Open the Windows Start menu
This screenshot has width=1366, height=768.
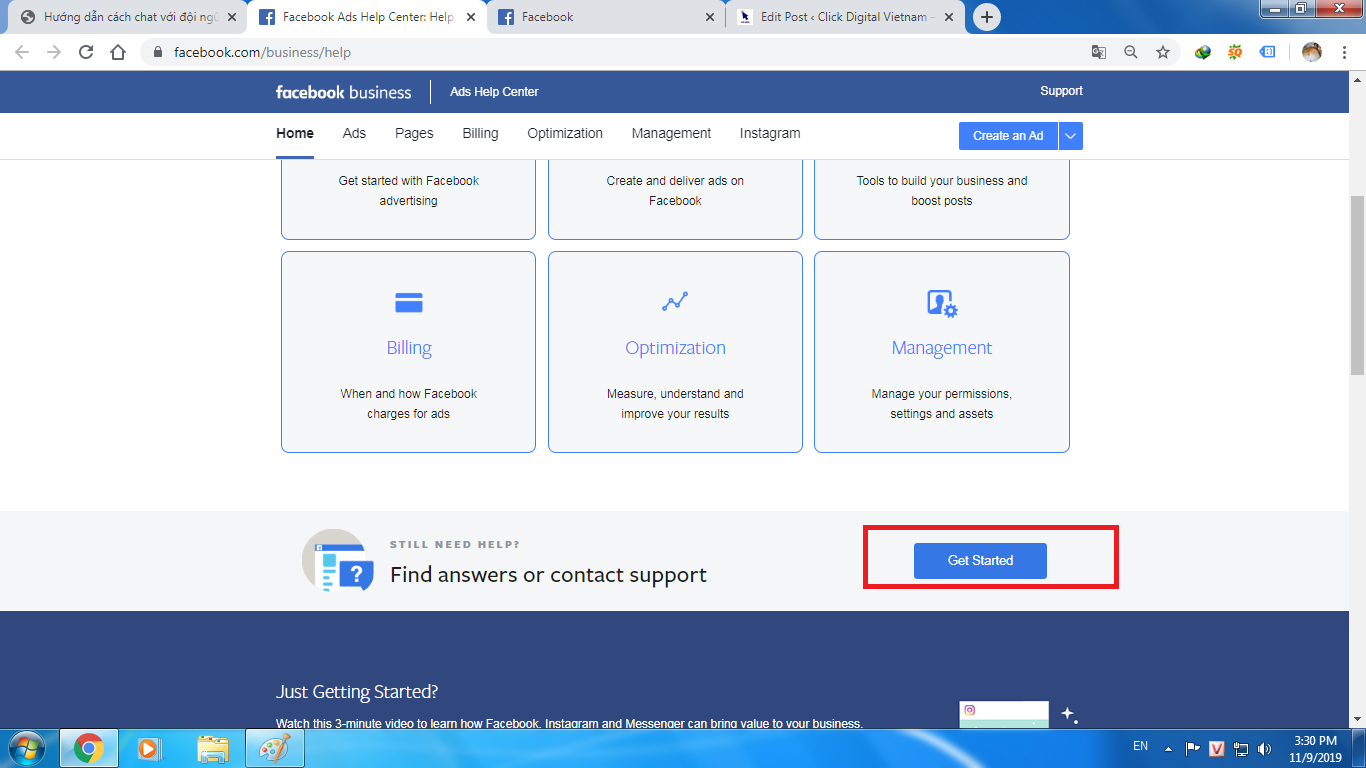(27, 748)
